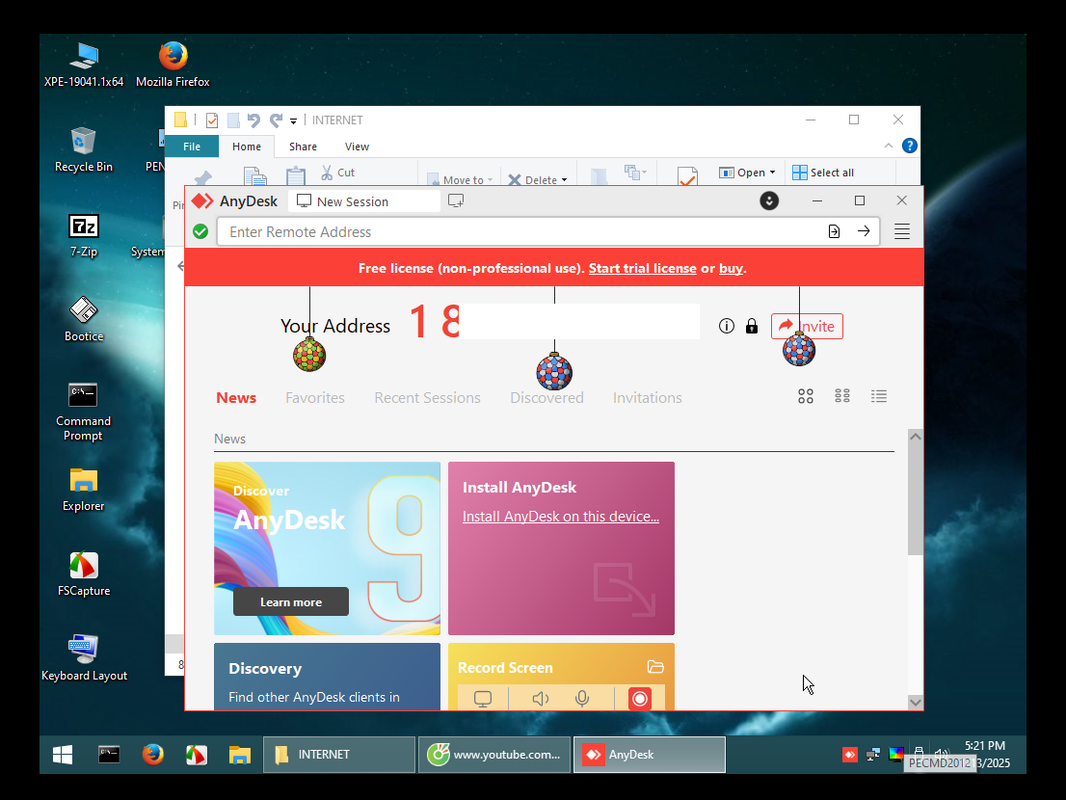This screenshot has height=800, width=1066.
Task: Click the AnyDesk news scrollbar up arrow
Action: pyautogui.click(x=915, y=436)
